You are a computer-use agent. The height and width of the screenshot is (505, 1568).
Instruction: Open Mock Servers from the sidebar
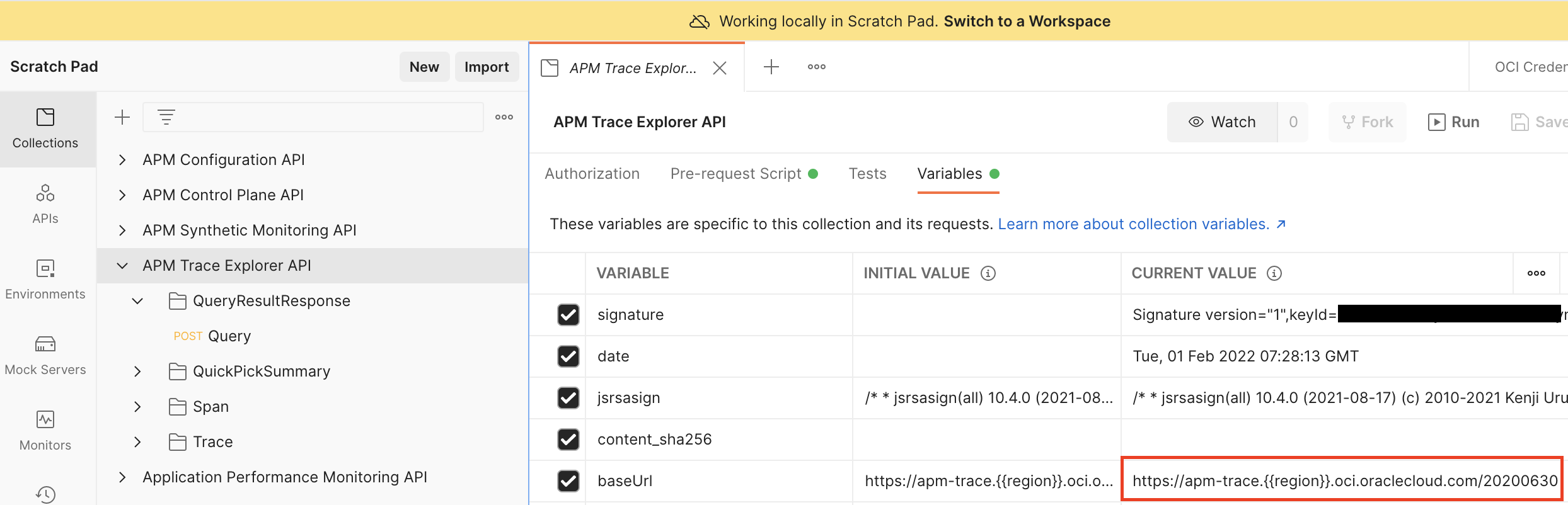[x=45, y=355]
